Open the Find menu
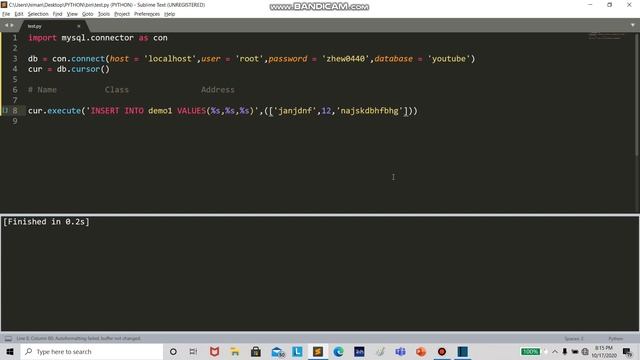The image size is (640, 360). click(58, 14)
